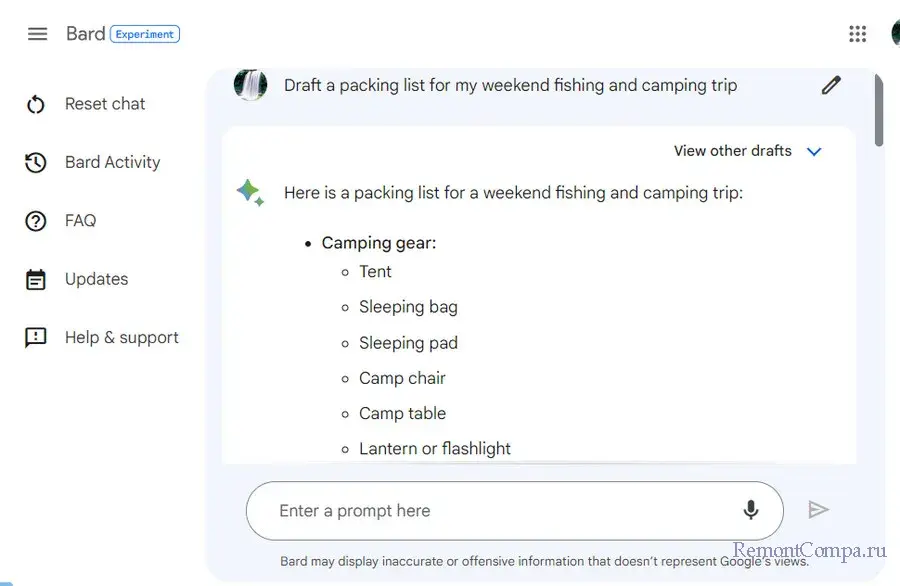Edit the prompt with pencil icon

[831, 85]
